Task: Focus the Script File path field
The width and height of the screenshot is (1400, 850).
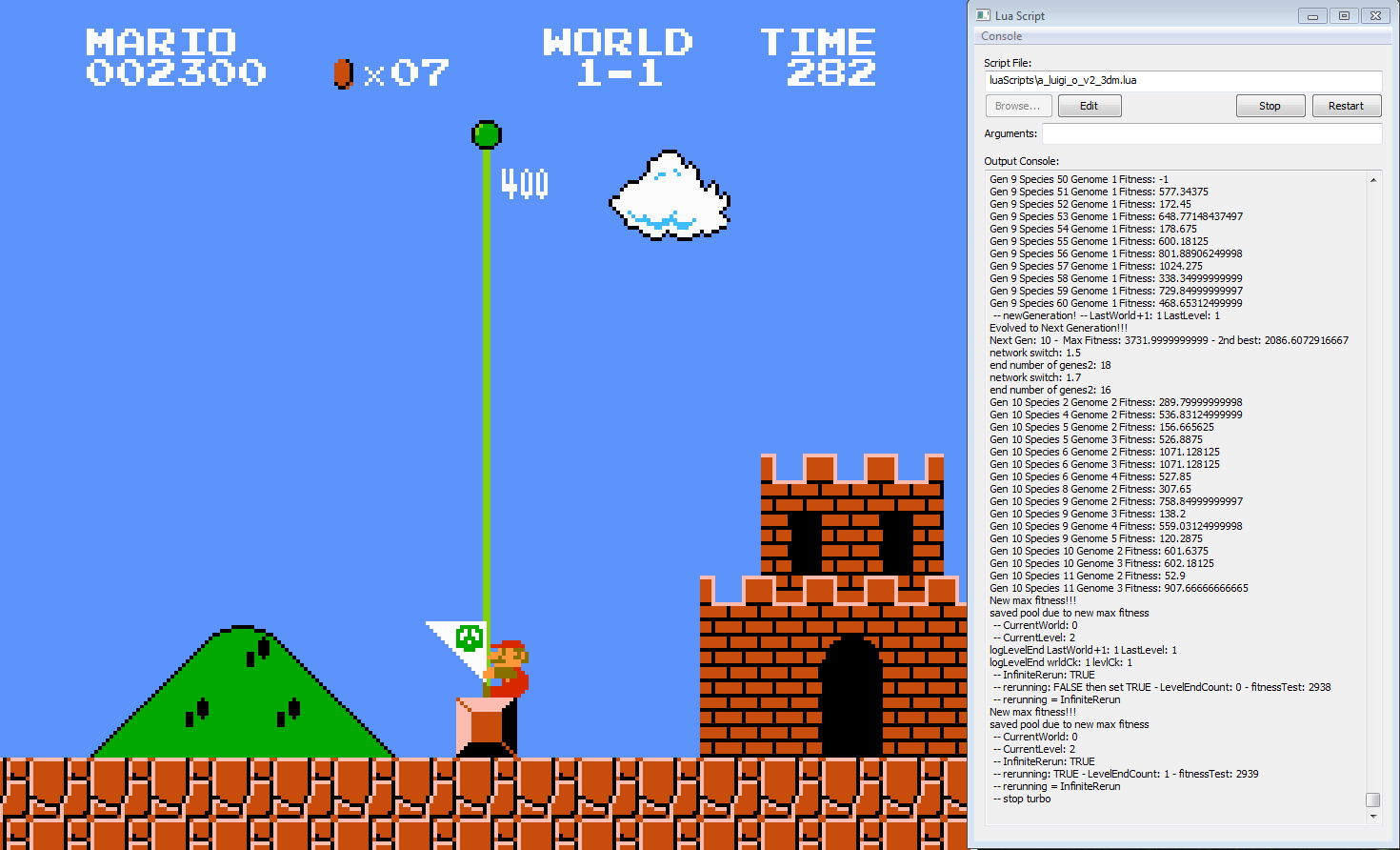Action: coord(1182,81)
